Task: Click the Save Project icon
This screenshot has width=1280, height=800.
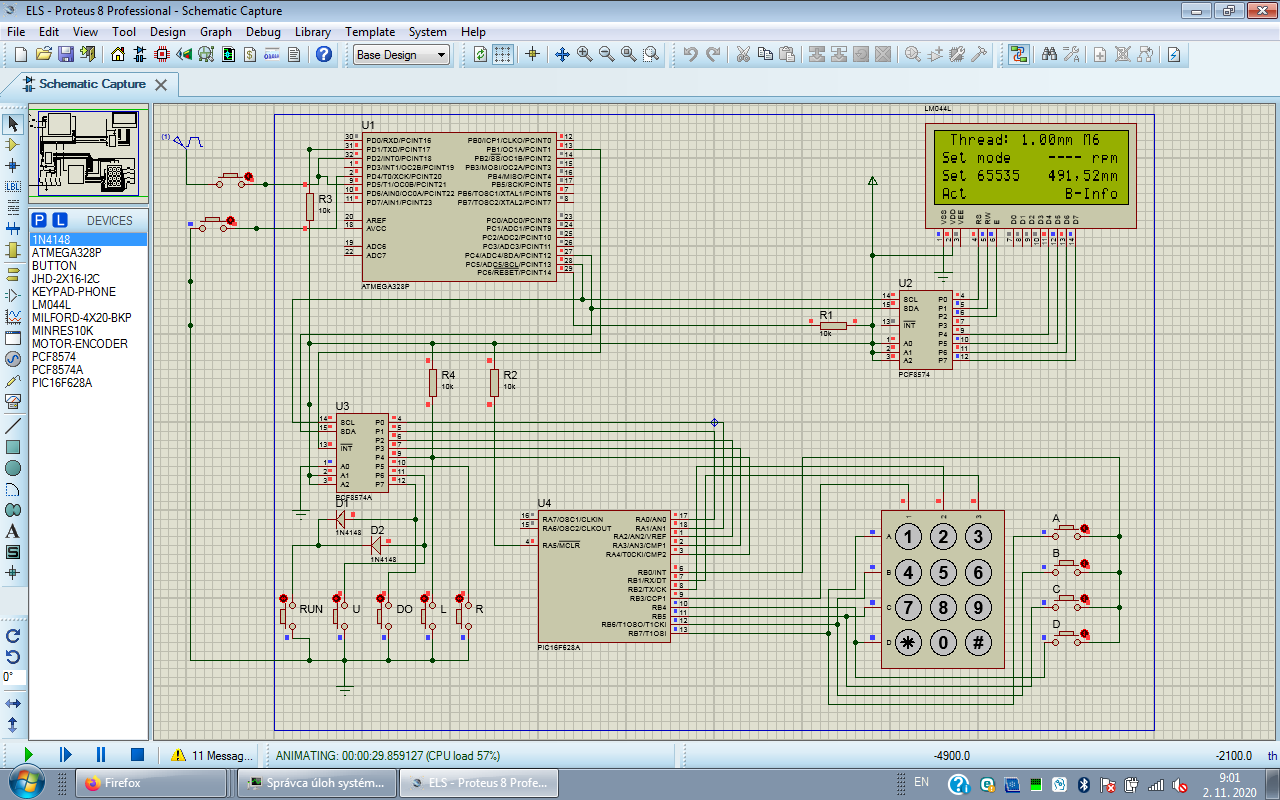Action: (x=65, y=54)
